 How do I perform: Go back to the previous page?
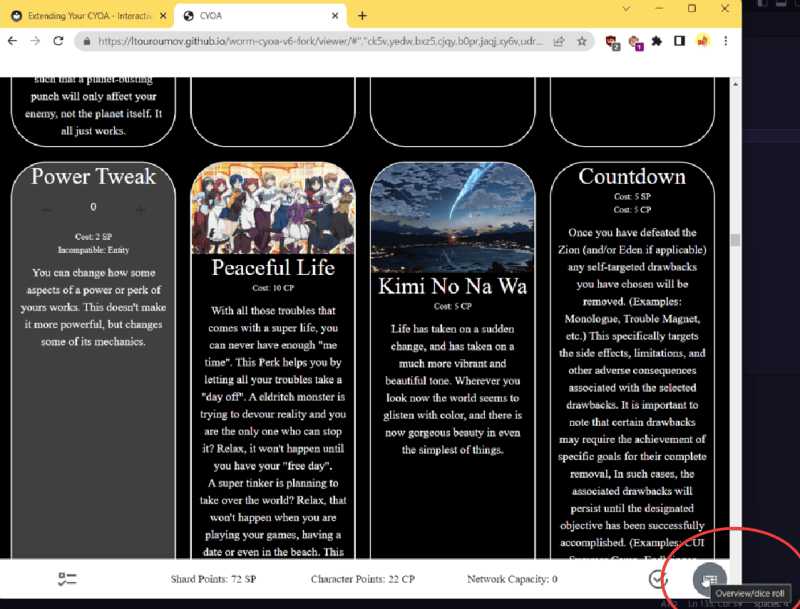[13, 41]
